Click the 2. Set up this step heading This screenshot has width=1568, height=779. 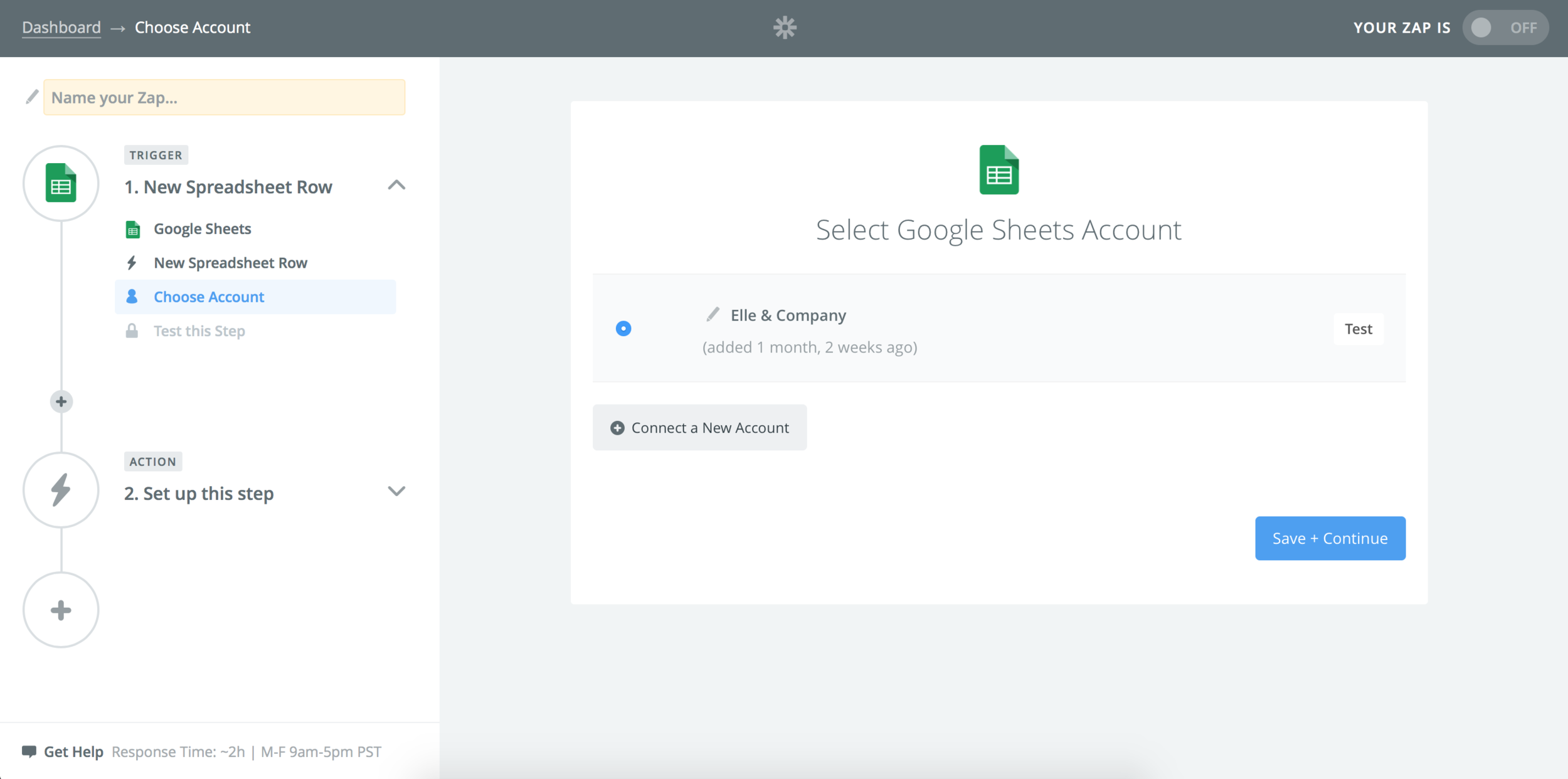point(199,494)
